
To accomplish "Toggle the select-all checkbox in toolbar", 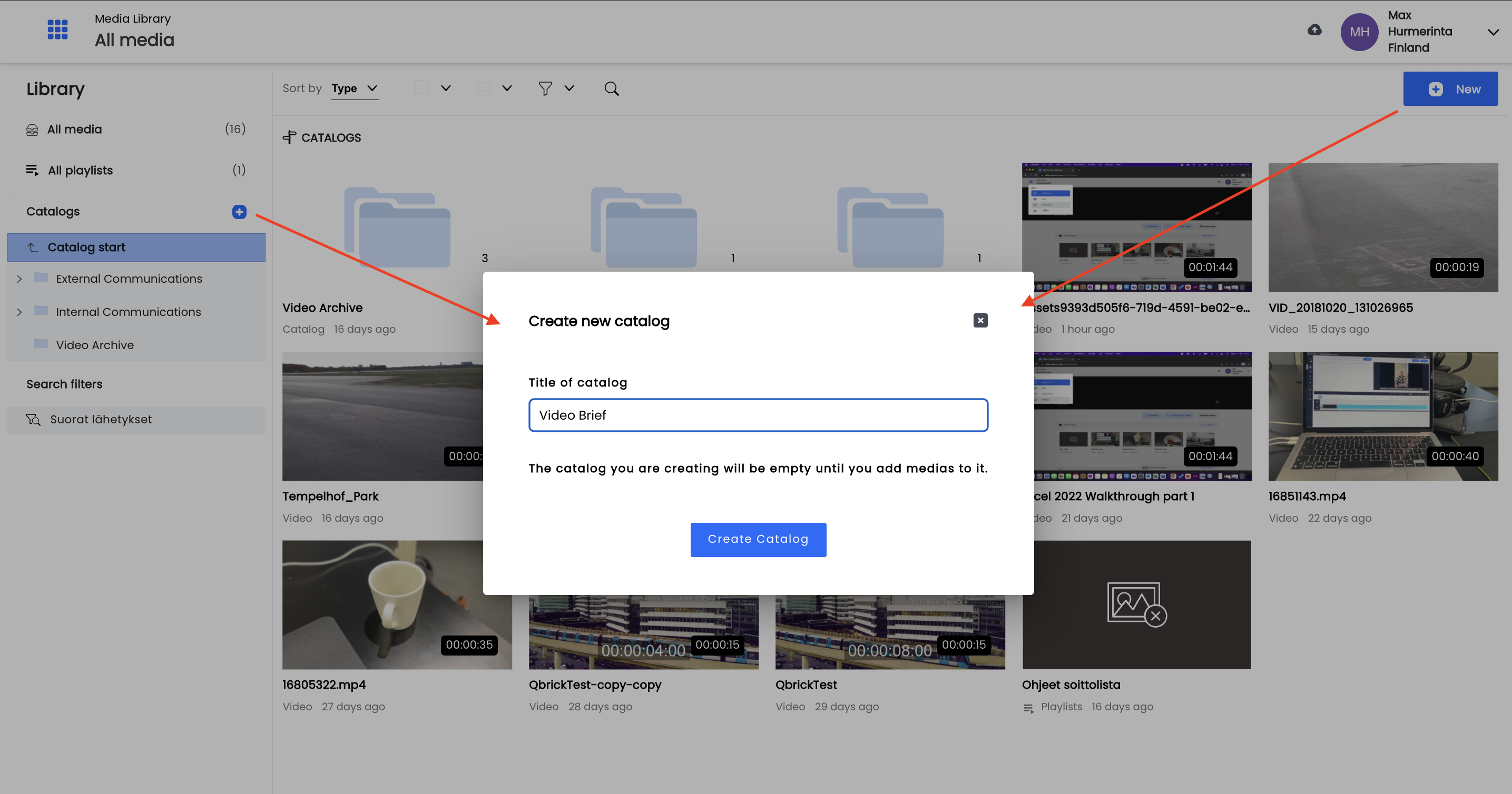I will [422, 88].
